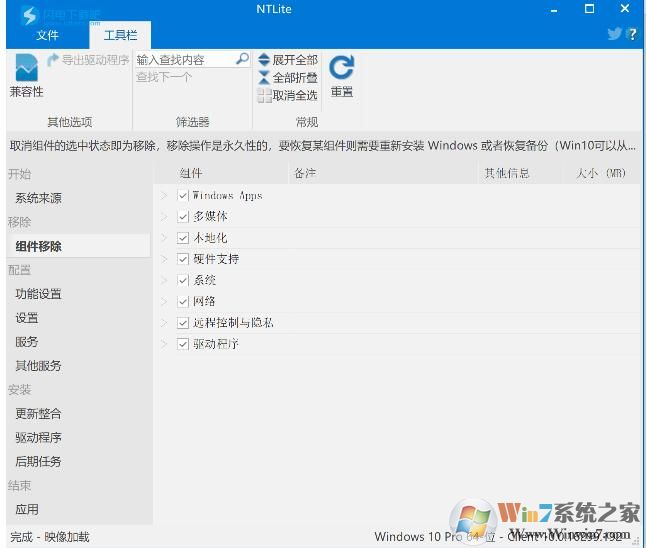
Task: Expand the 系统 tree node
Action: (x=165, y=281)
